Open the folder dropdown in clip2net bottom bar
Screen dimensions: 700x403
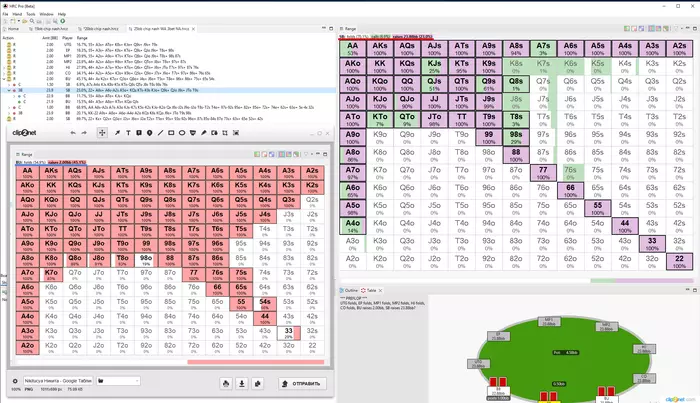pyautogui.click(x=118, y=381)
